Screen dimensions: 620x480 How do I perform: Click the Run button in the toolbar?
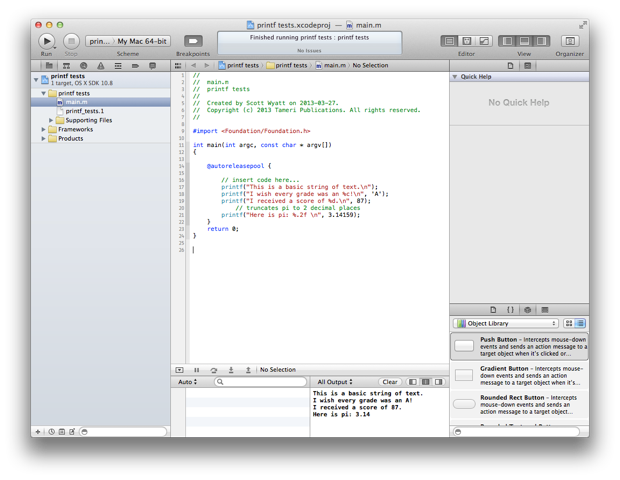click(47, 40)
